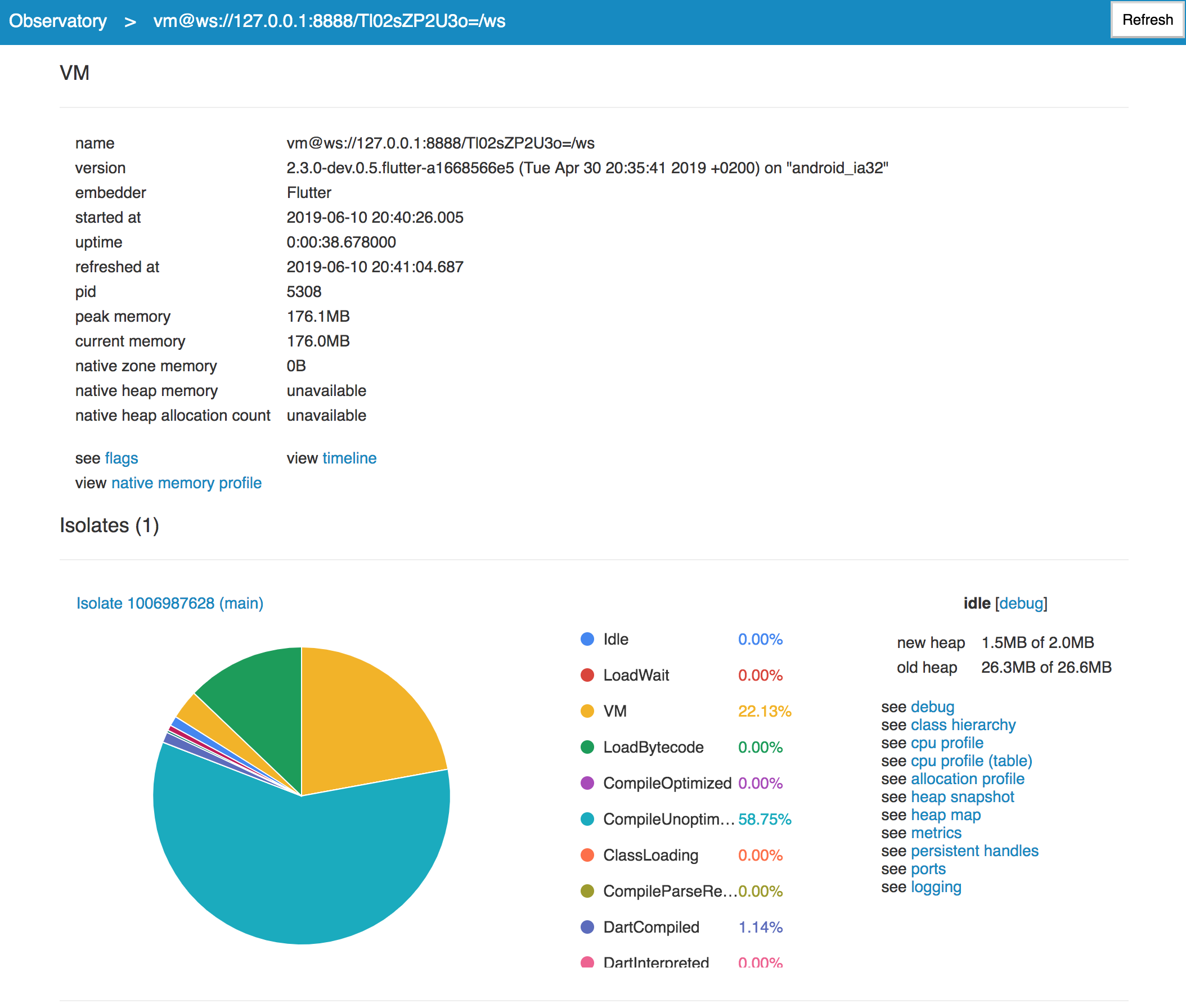Open the class hierarchy link
This screenshot has width=1186, height=1008.
point(963,725)
